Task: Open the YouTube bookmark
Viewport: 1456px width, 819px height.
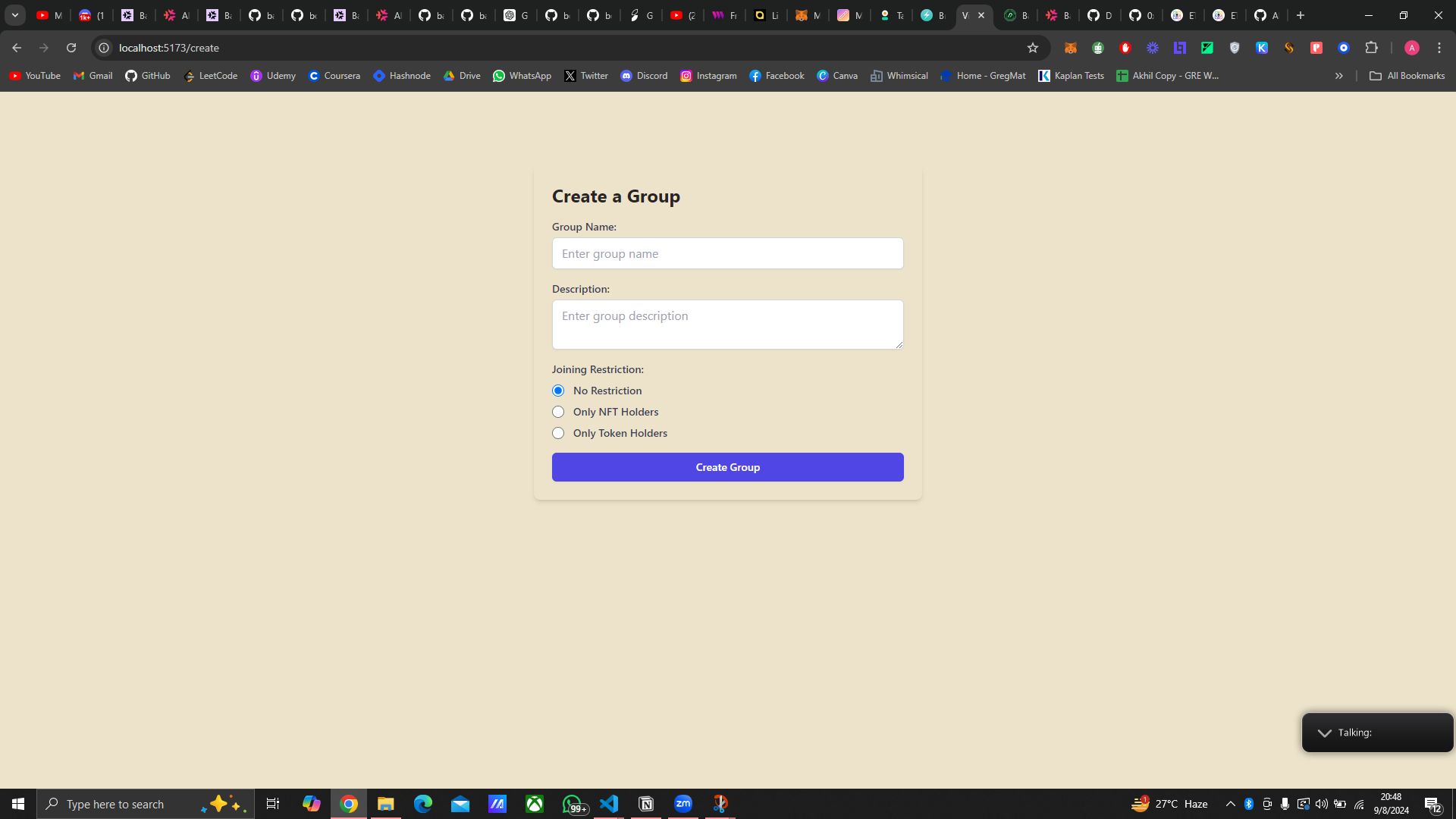Action: pos(35,76)
